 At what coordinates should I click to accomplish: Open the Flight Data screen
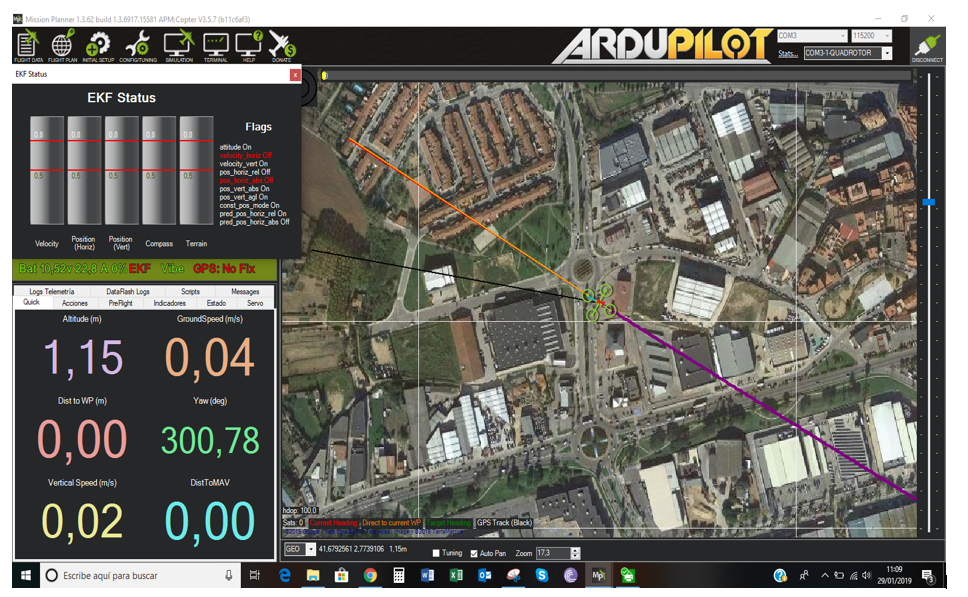(x=28, y=46)
